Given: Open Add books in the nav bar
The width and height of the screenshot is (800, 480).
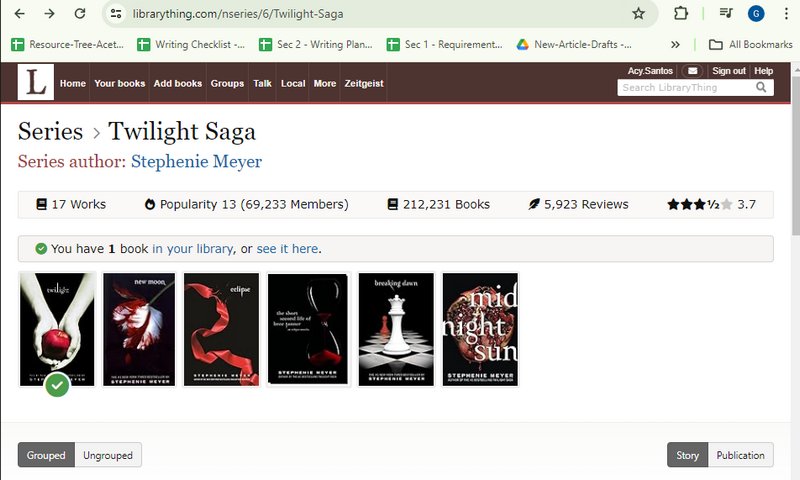Looking at the screenshot, I should [x=178, y=83].
